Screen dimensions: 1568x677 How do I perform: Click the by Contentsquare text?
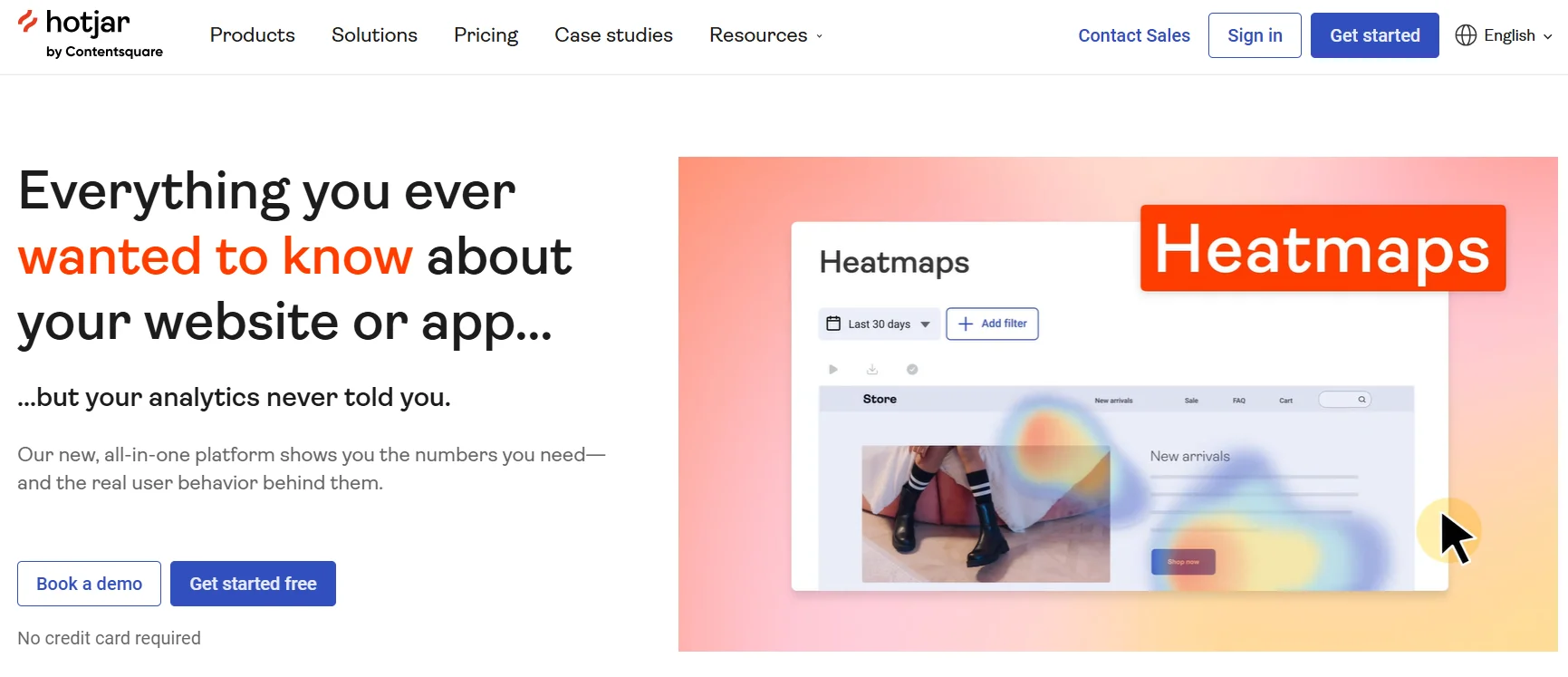[x=104, y=52]
